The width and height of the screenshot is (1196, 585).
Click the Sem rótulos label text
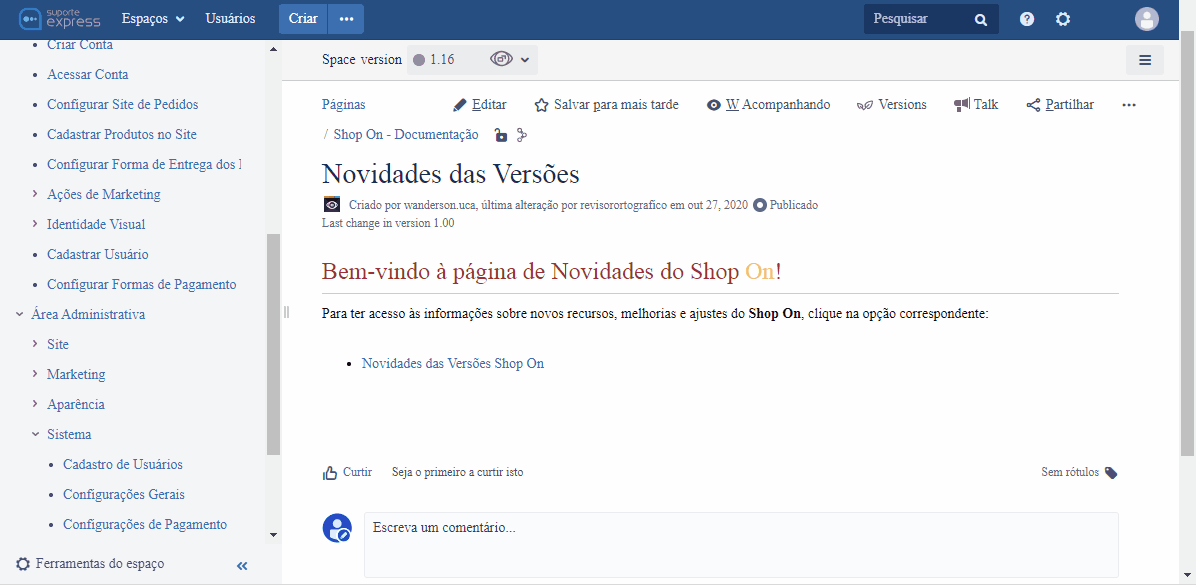click(x=1070, y=473)
